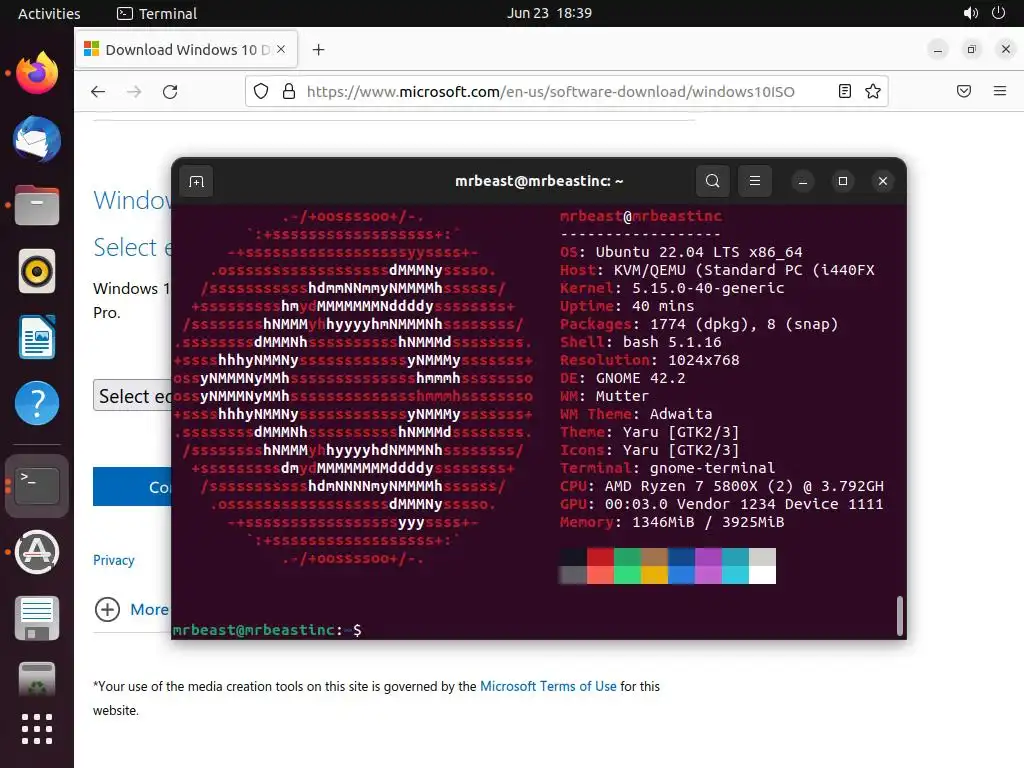This screenshot has height=768, width=1024.
Task: Expand the More section plus icon
Action: (107, 609)
